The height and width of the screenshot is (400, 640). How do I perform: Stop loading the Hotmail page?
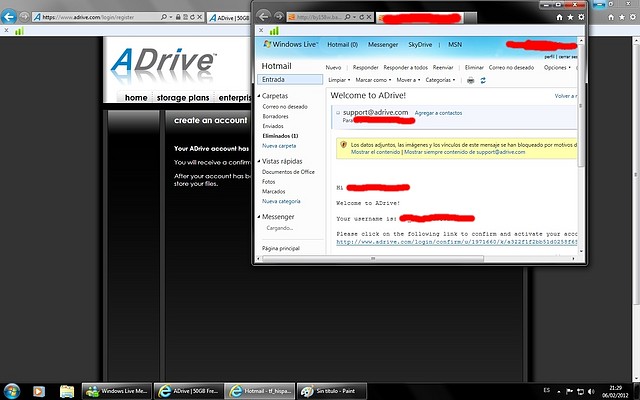(x=369, y=17)
